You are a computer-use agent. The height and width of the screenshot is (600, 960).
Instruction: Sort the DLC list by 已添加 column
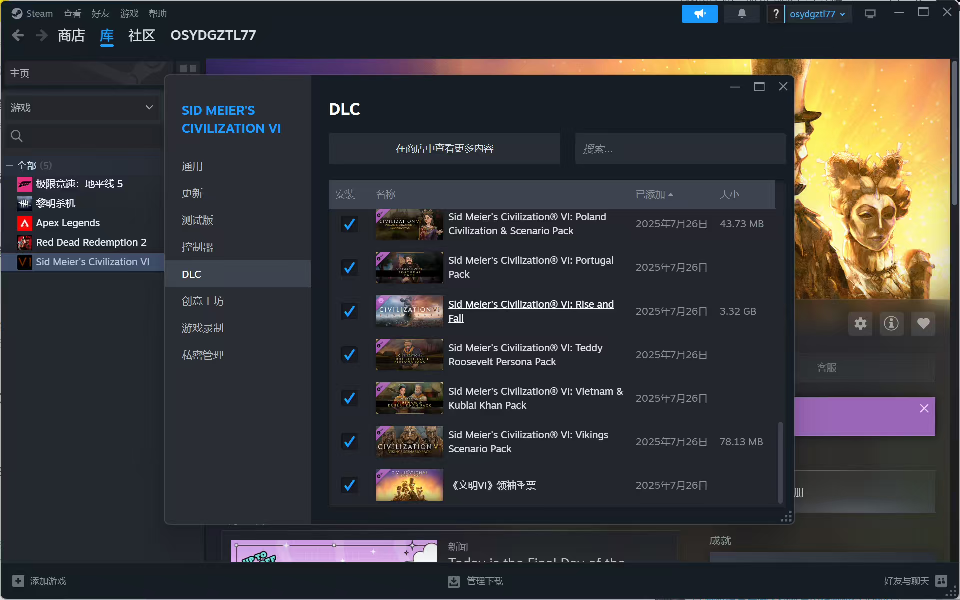click(654, 194)
